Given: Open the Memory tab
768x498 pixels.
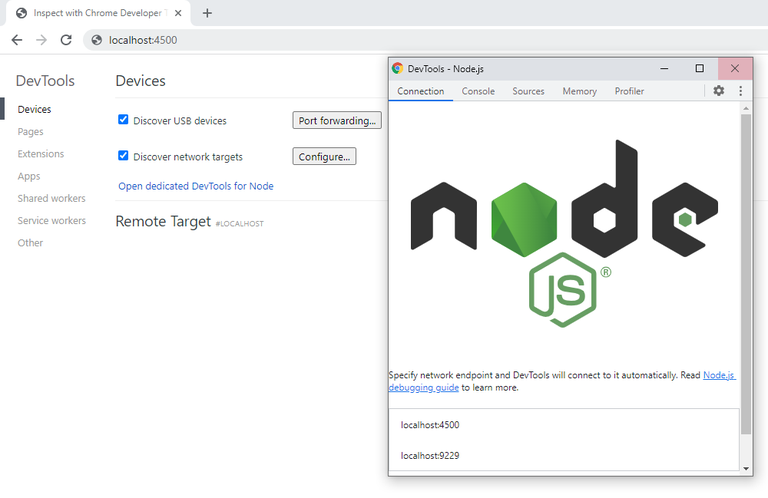Looking at the screenshot, I should (x=579, y=91).
